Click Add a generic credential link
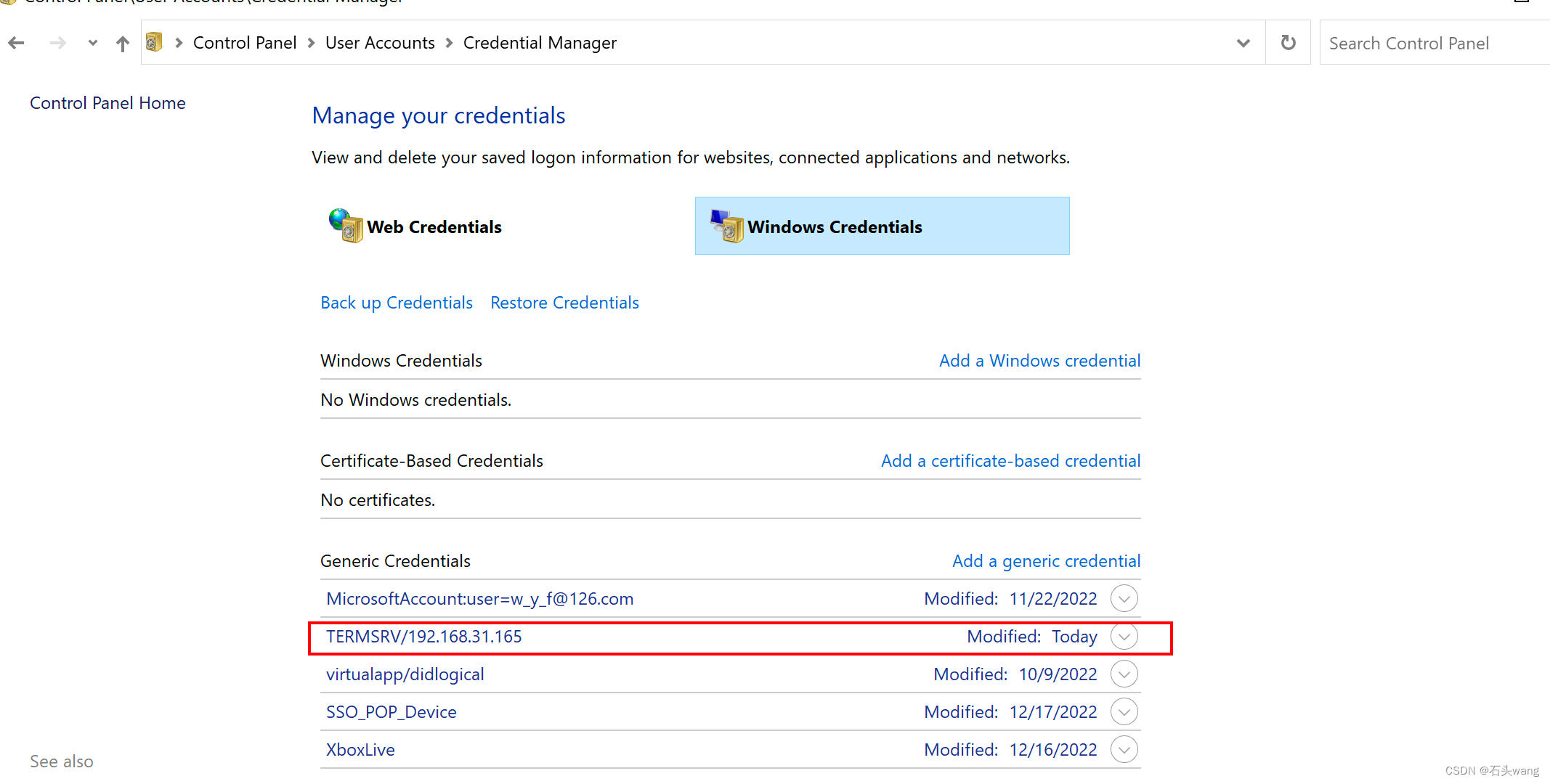 [1046, 561]
